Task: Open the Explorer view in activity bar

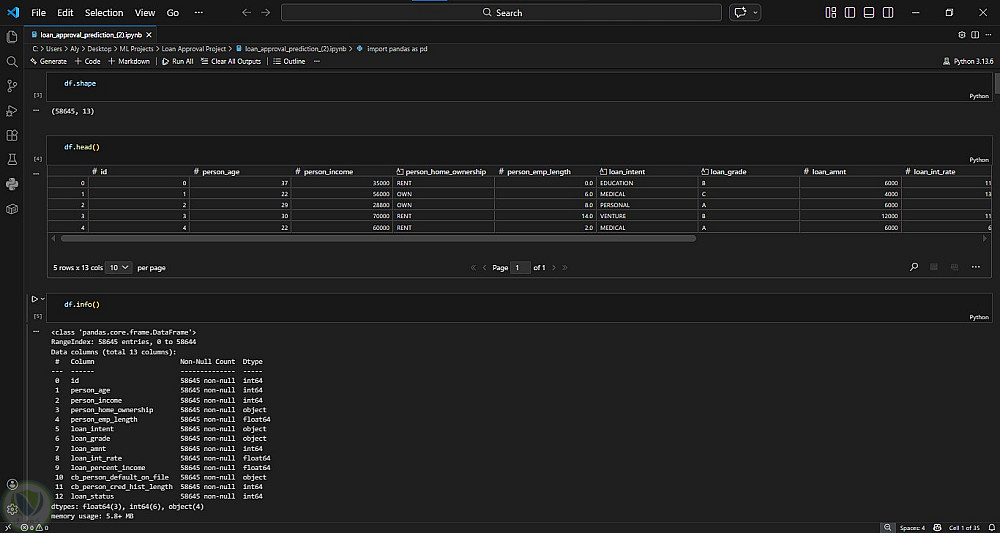Action: point(12,37)
